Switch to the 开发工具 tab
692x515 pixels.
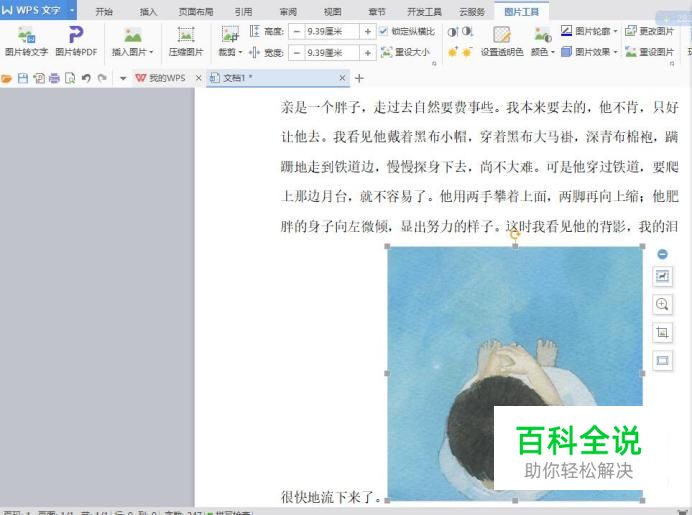click(x=424, y=11)
